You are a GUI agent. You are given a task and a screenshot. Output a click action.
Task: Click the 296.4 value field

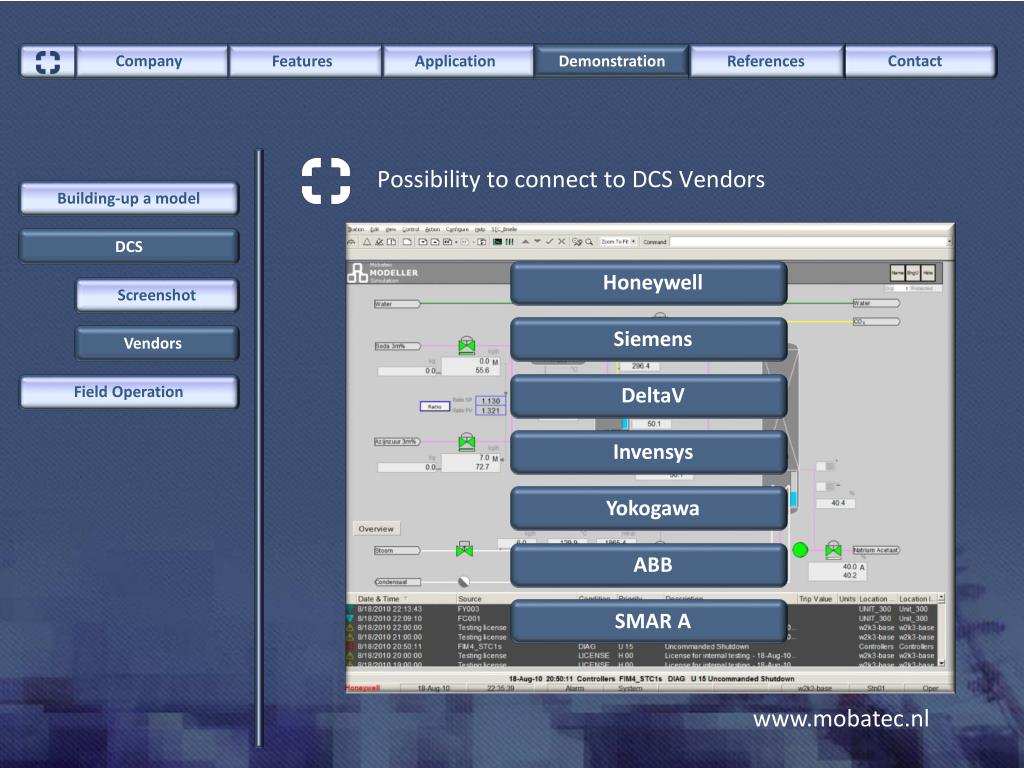(x=641, y=366)
